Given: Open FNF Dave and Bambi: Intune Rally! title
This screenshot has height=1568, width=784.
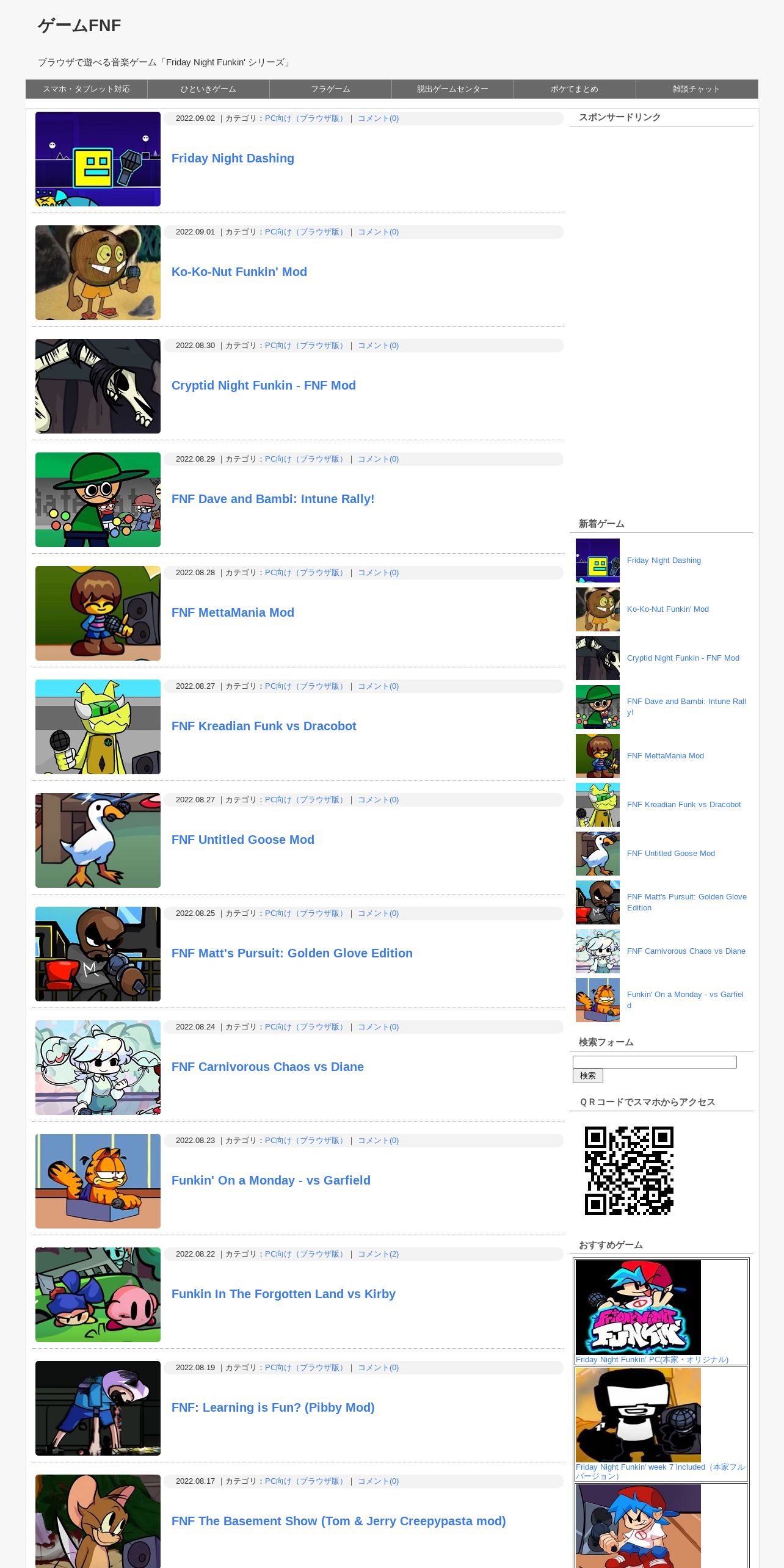Looking at the screenshot, I should 273,499.
